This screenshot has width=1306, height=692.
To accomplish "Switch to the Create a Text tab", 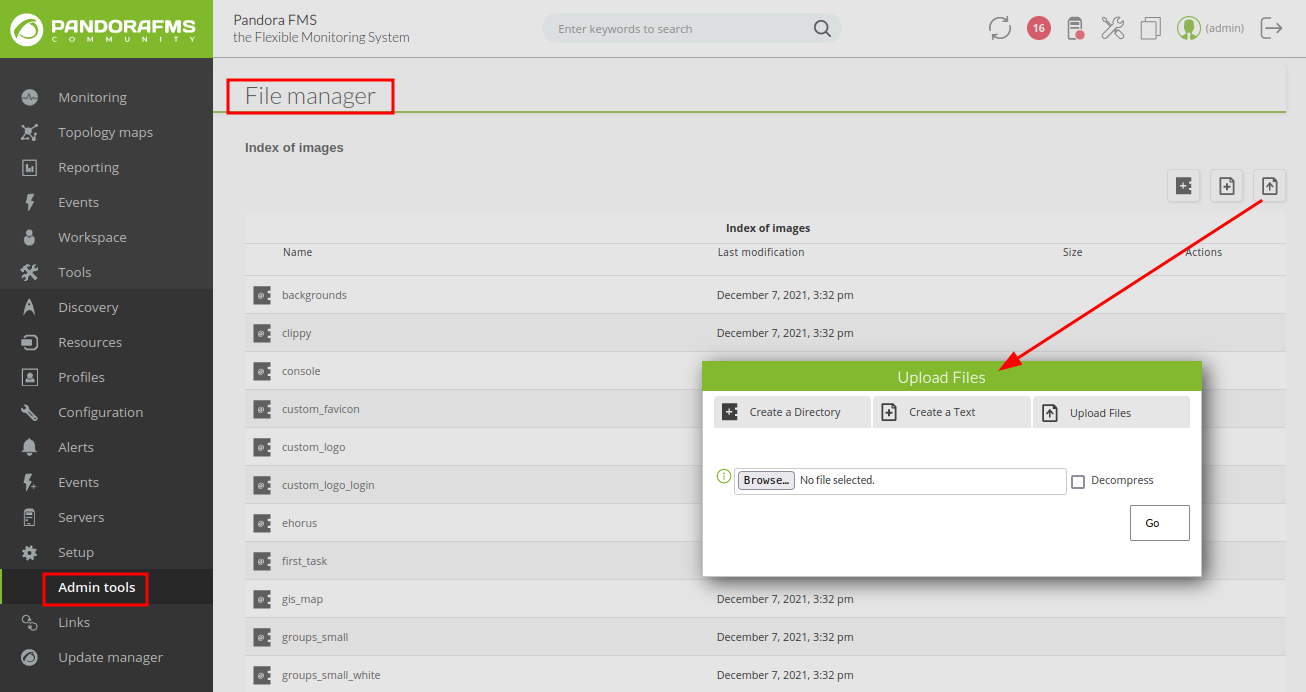I will click(951, 412).
